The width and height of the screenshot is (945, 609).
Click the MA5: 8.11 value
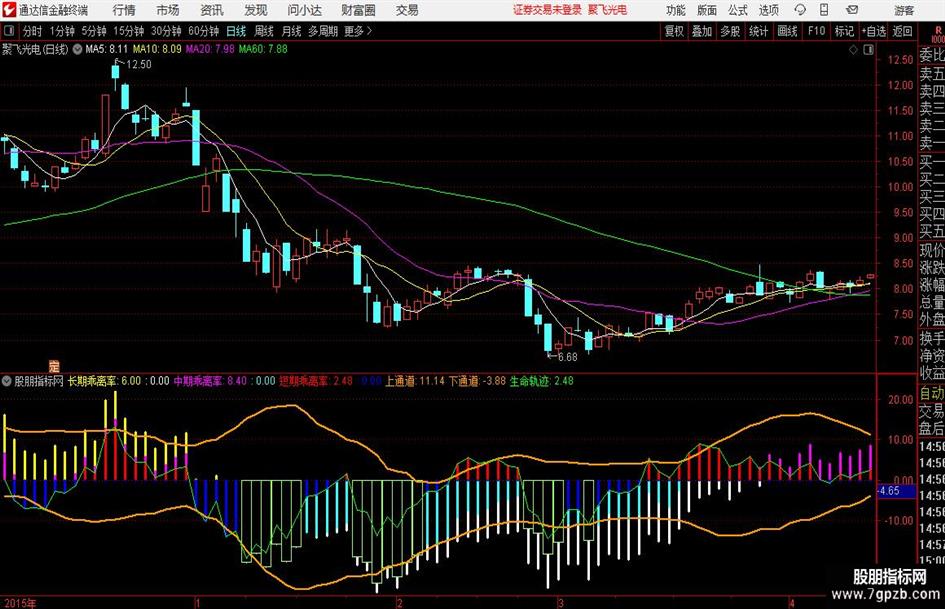tap(107, 49)
